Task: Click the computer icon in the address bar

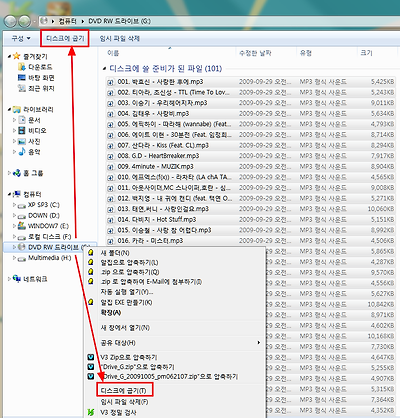Action: 44,21
